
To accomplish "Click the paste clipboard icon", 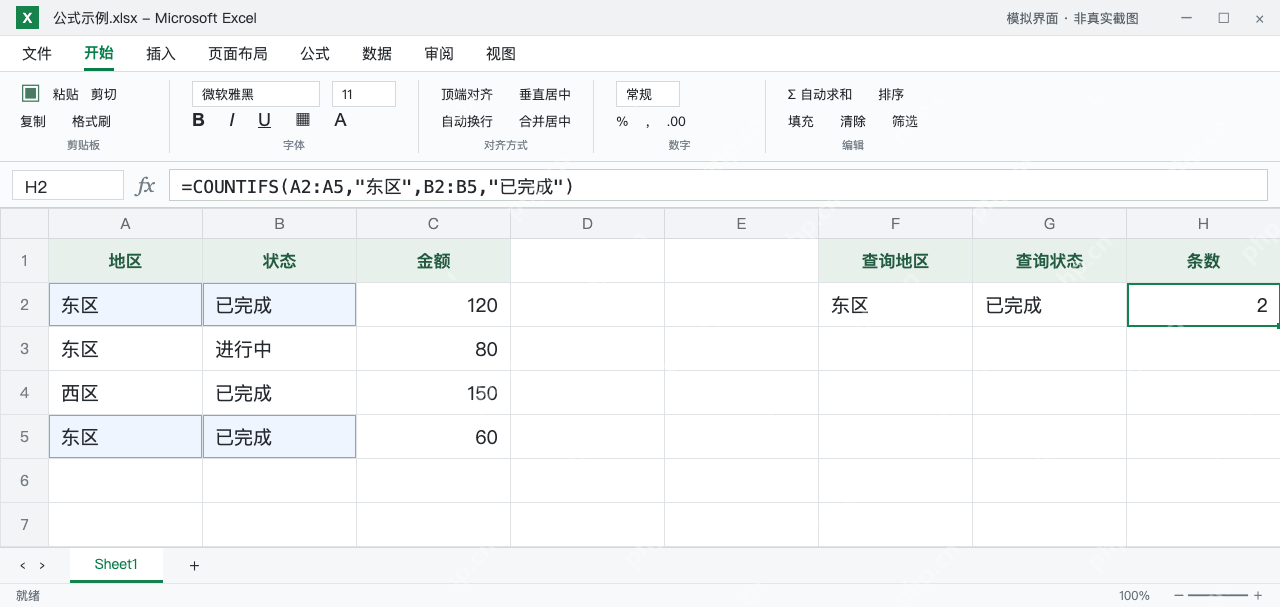I will click(31, 93).
